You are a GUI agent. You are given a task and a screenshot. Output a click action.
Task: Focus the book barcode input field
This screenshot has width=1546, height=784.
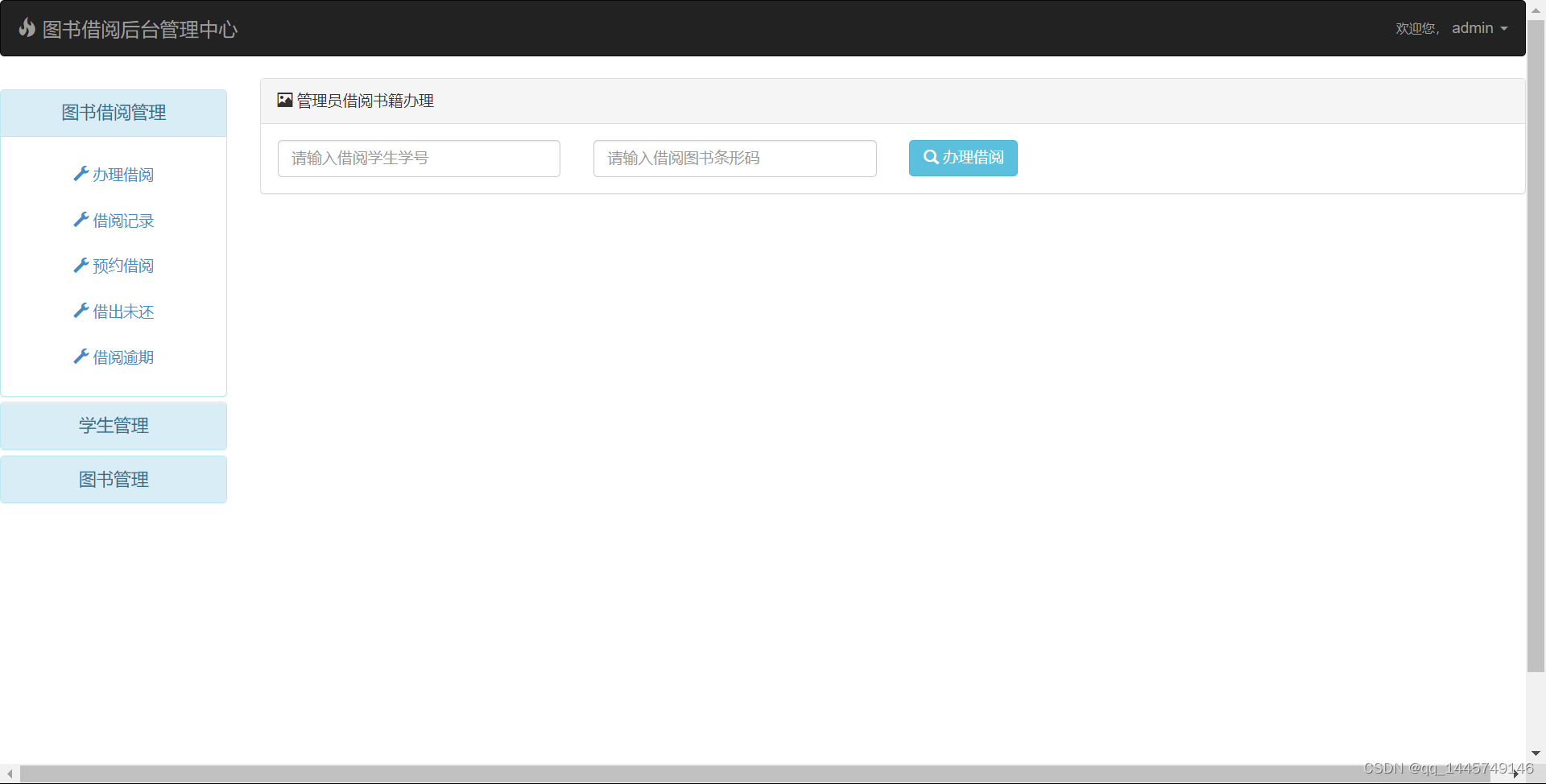coord(735,159)
